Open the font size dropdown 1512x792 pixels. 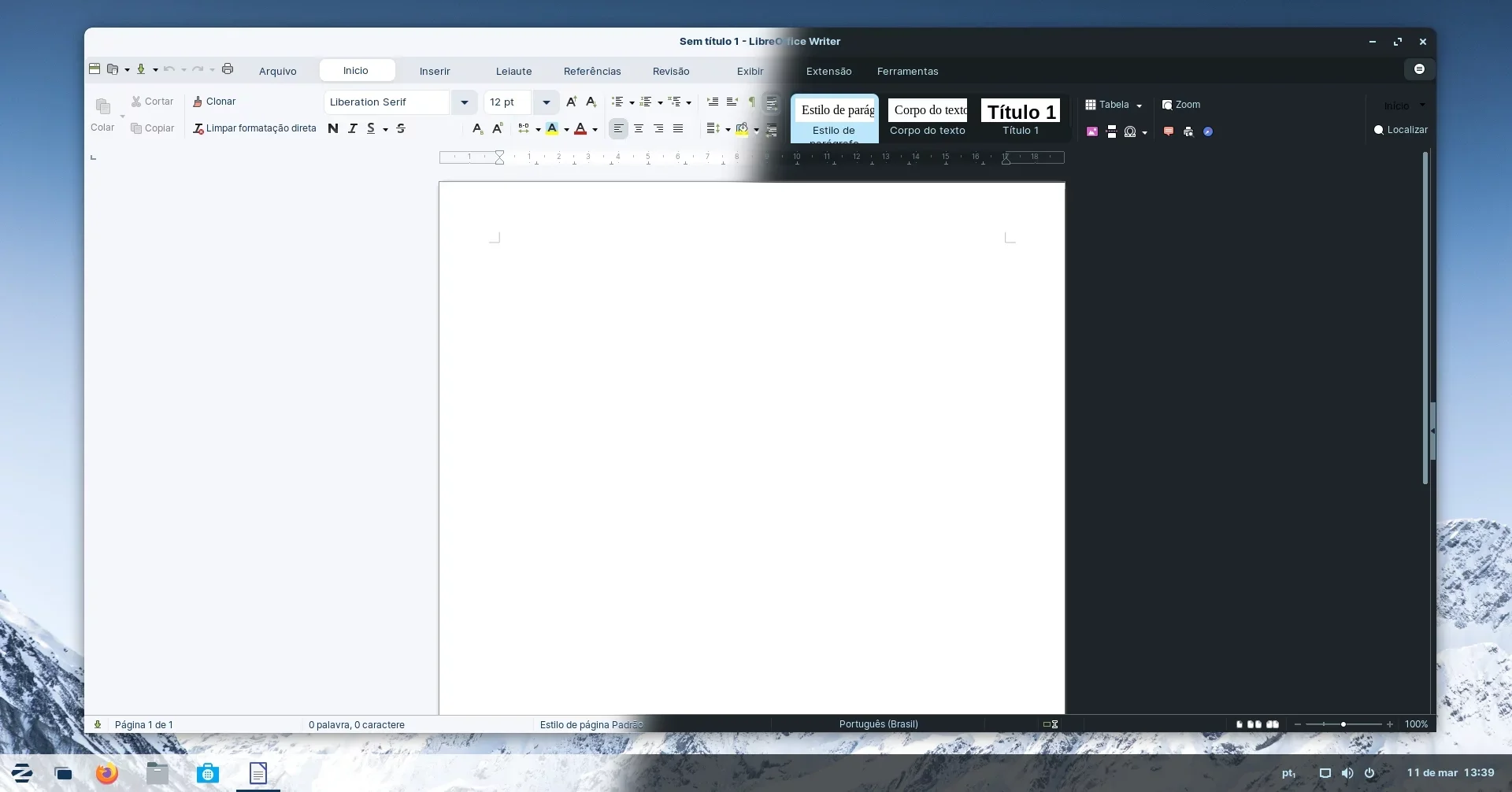tap(546, 102)
